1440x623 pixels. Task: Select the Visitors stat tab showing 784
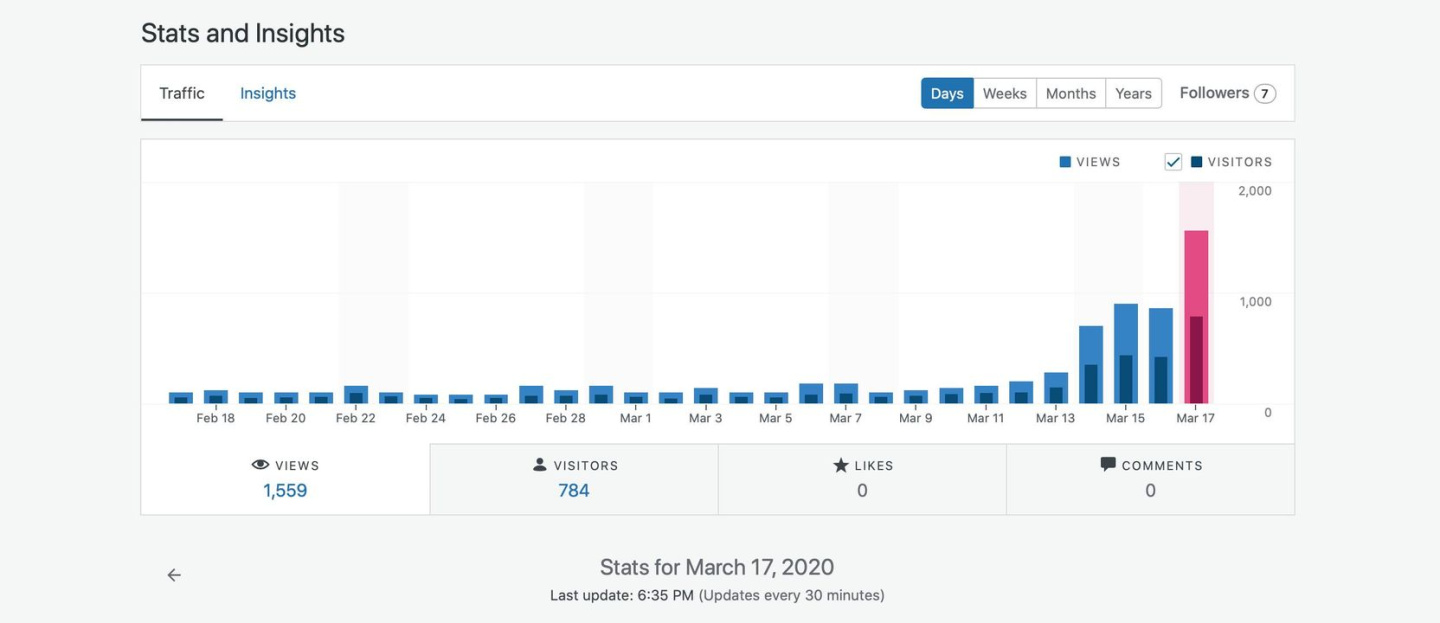[x=574, y=480]
